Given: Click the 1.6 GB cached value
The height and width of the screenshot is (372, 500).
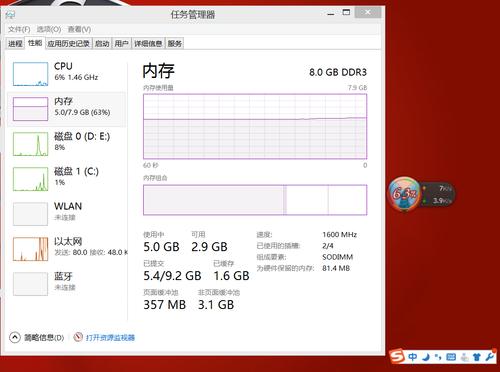Looking at the screenshot, I should pos(232,276).
